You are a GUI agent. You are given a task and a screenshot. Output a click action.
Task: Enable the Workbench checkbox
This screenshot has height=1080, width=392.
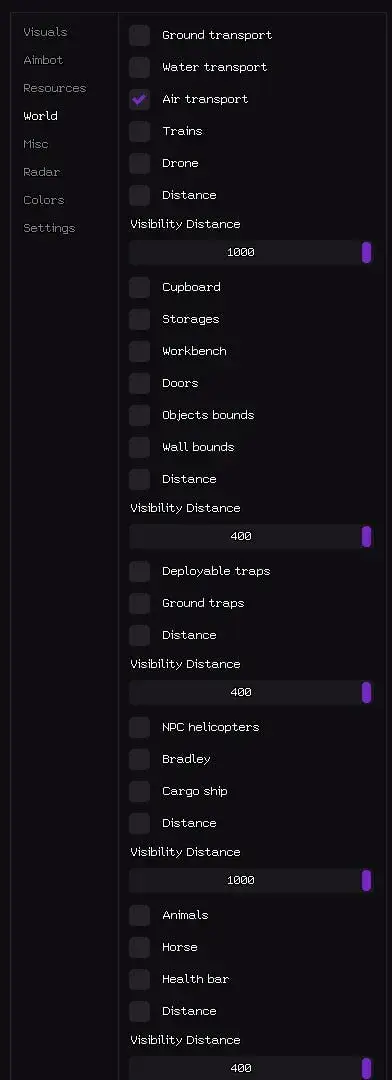[x=139, y=351]
